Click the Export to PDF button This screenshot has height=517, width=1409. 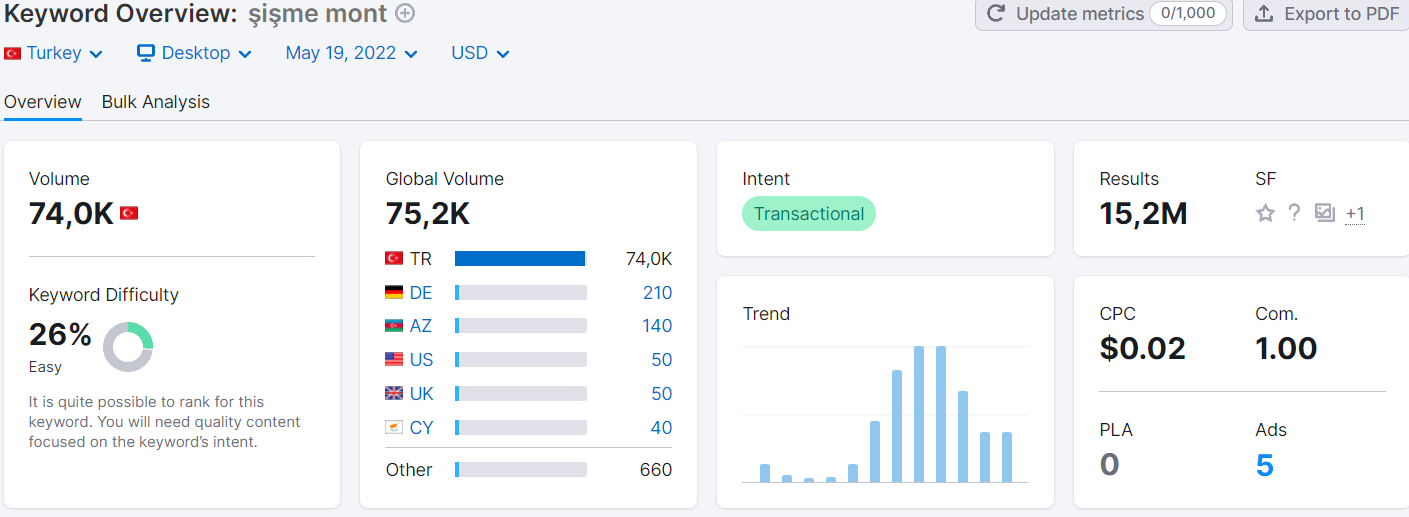(1327, 14)
